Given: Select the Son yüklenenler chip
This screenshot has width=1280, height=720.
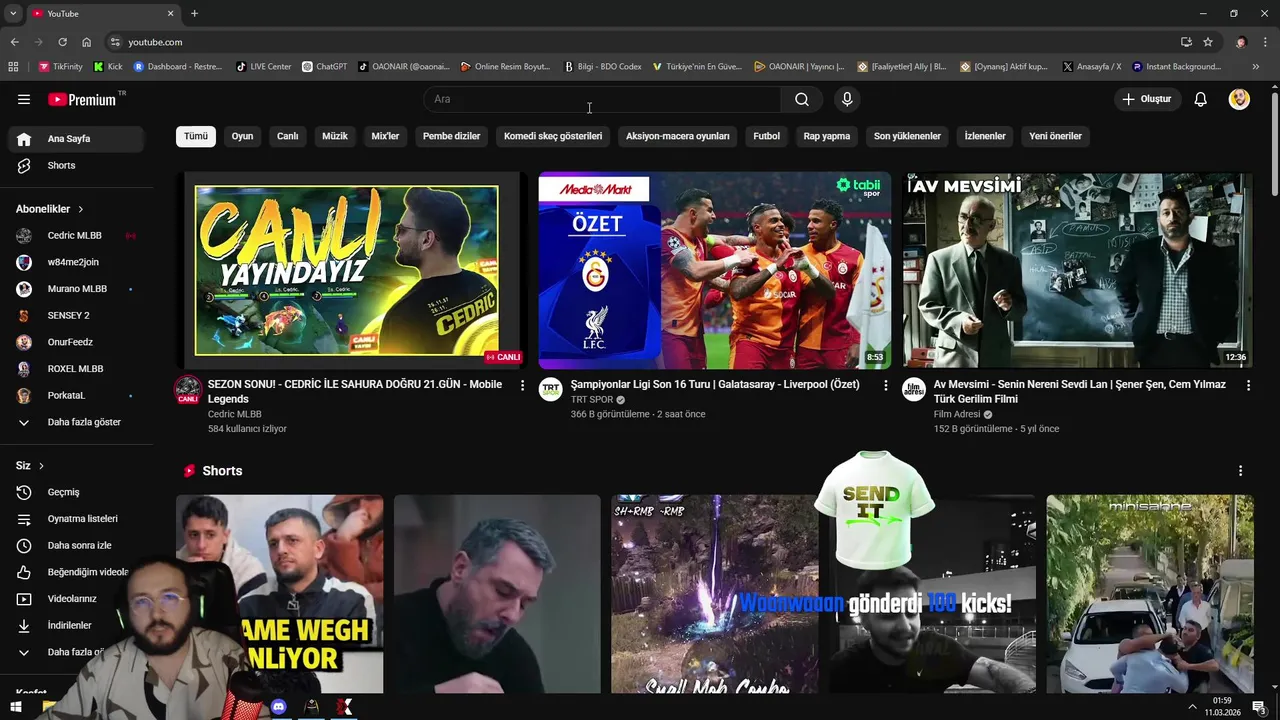Looking at the screenshot, I should coord(907,136).
